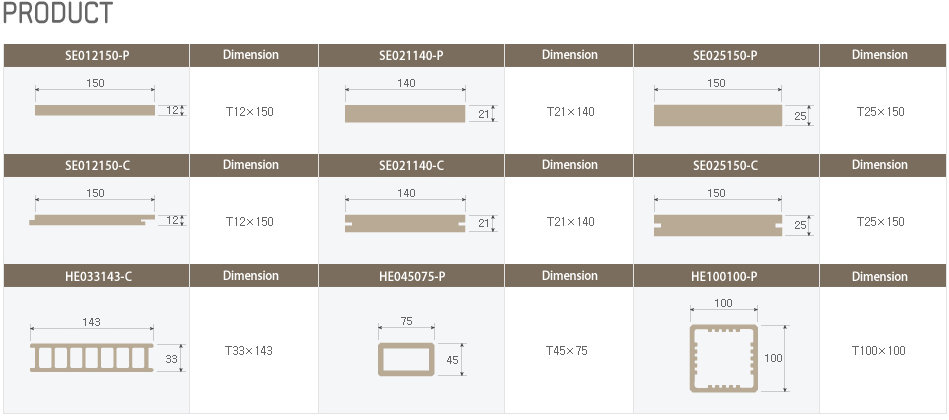Select the HE100100-P header label
949x420 pixels.
click(725, 276)
